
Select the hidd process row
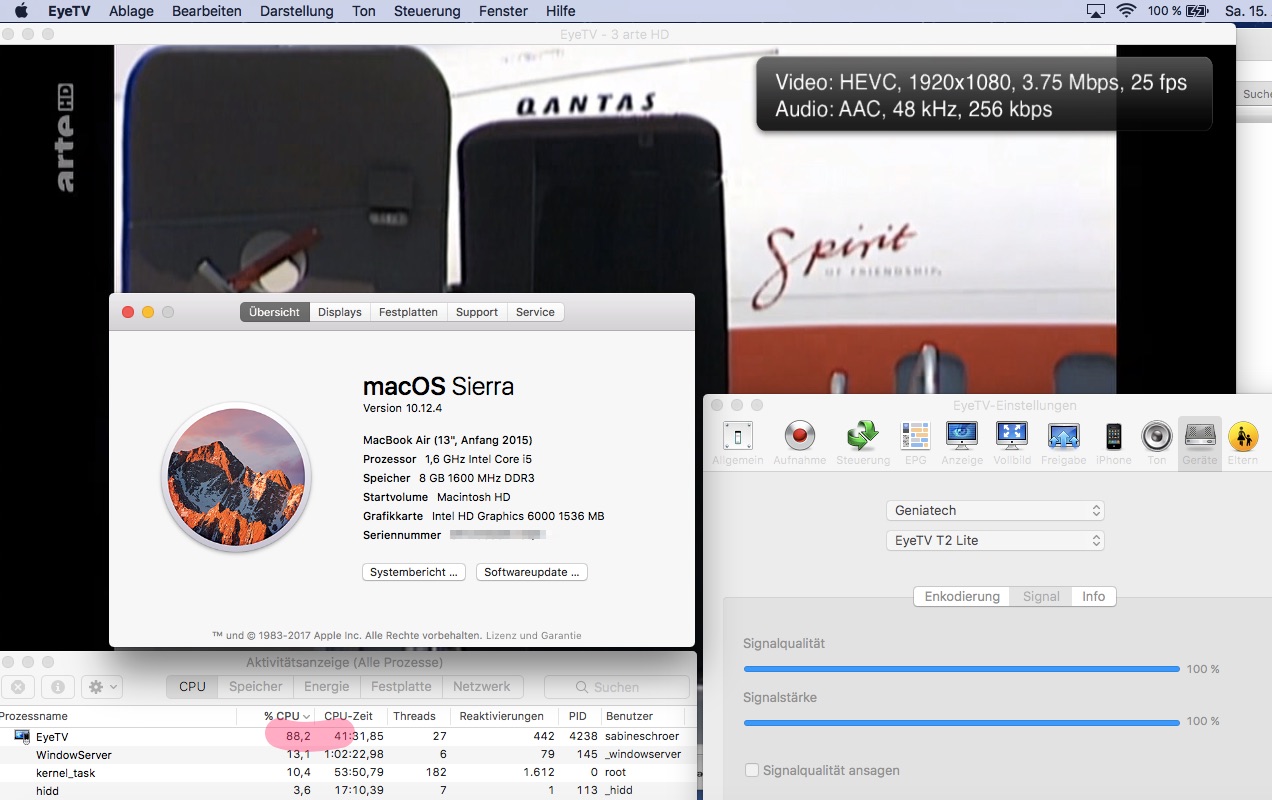347,791
